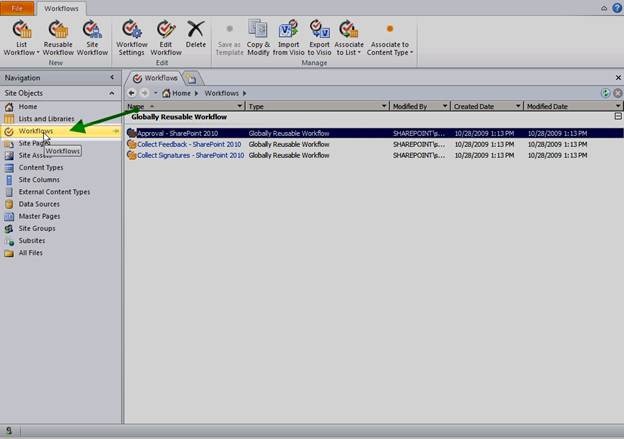Expand the breadcrumb arrow after Workflows

(244, 93)
